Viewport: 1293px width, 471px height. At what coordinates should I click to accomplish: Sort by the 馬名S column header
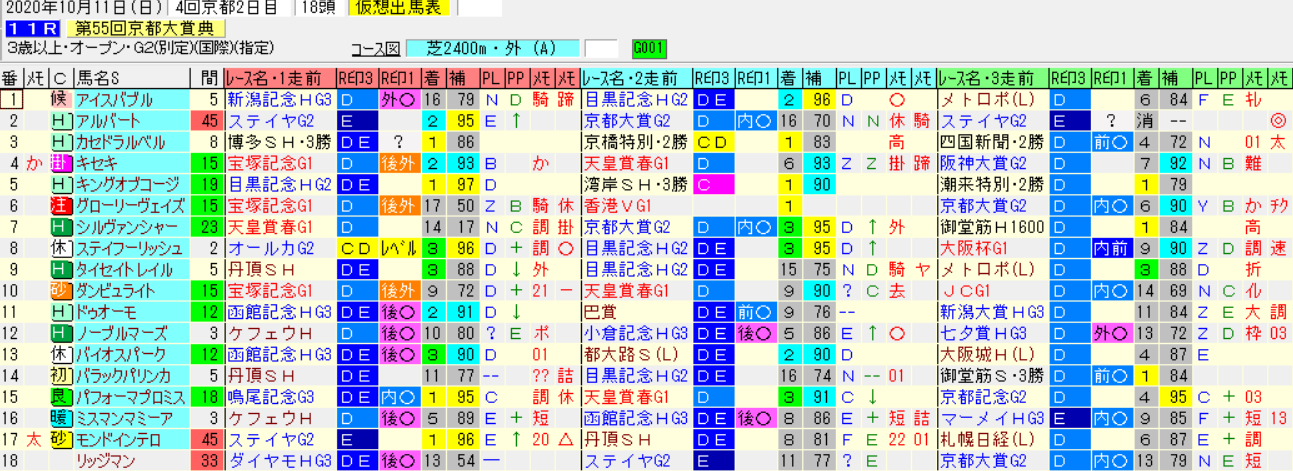130,78
